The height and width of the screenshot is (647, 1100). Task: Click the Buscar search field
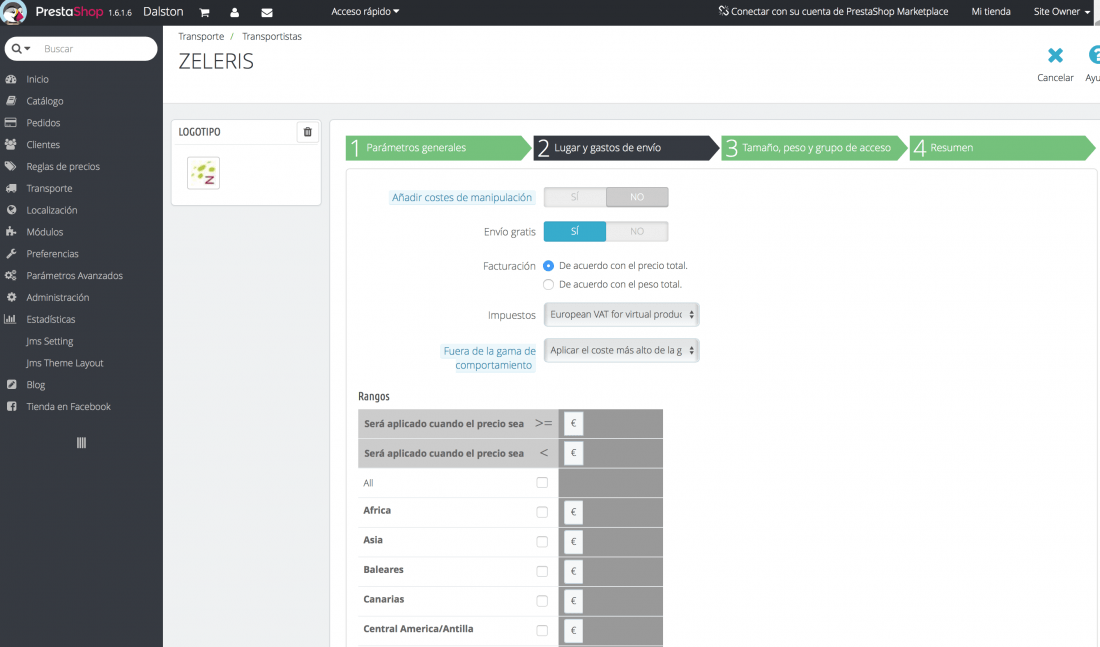click(98, 48)
